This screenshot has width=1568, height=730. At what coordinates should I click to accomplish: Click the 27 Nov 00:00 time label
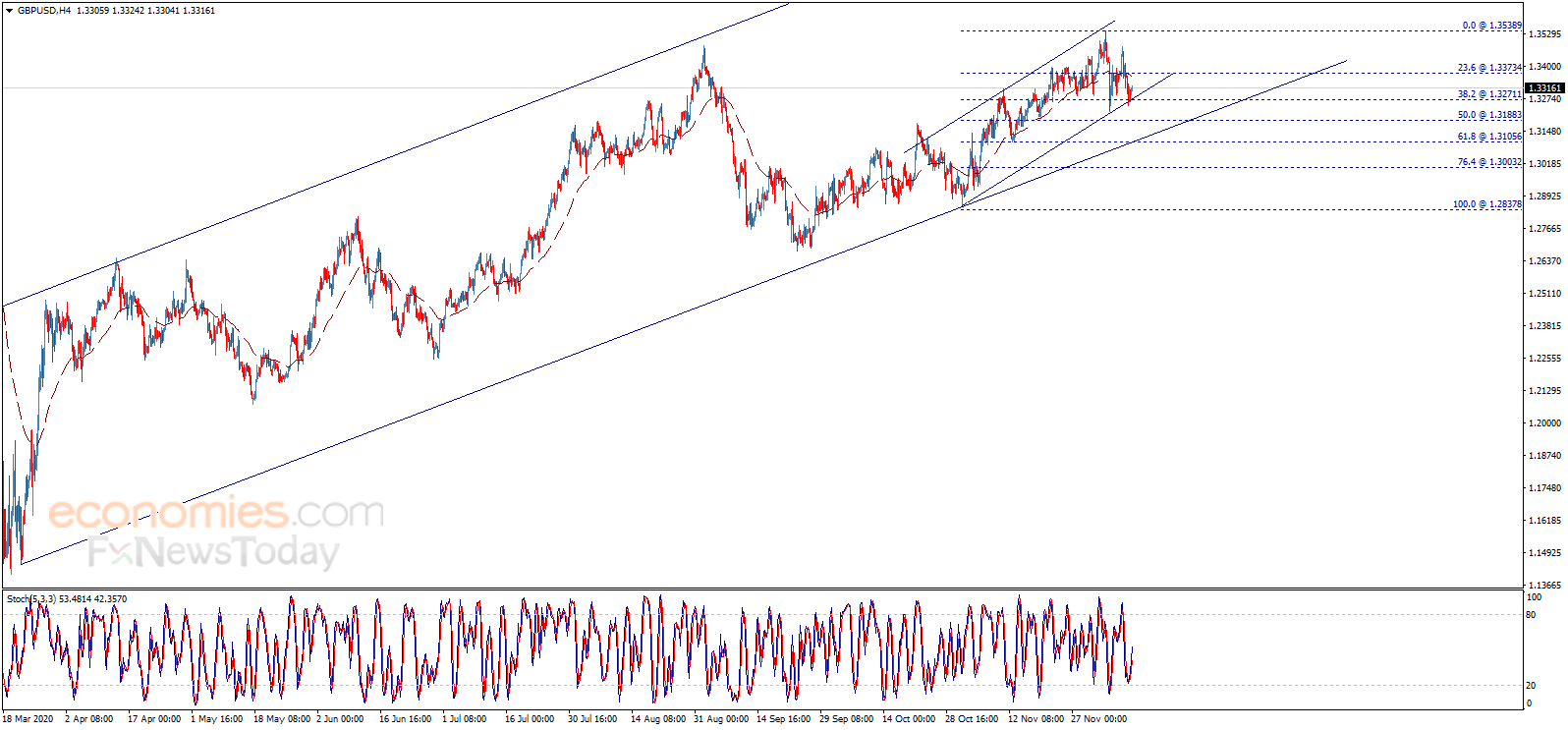pos(1098,719)
